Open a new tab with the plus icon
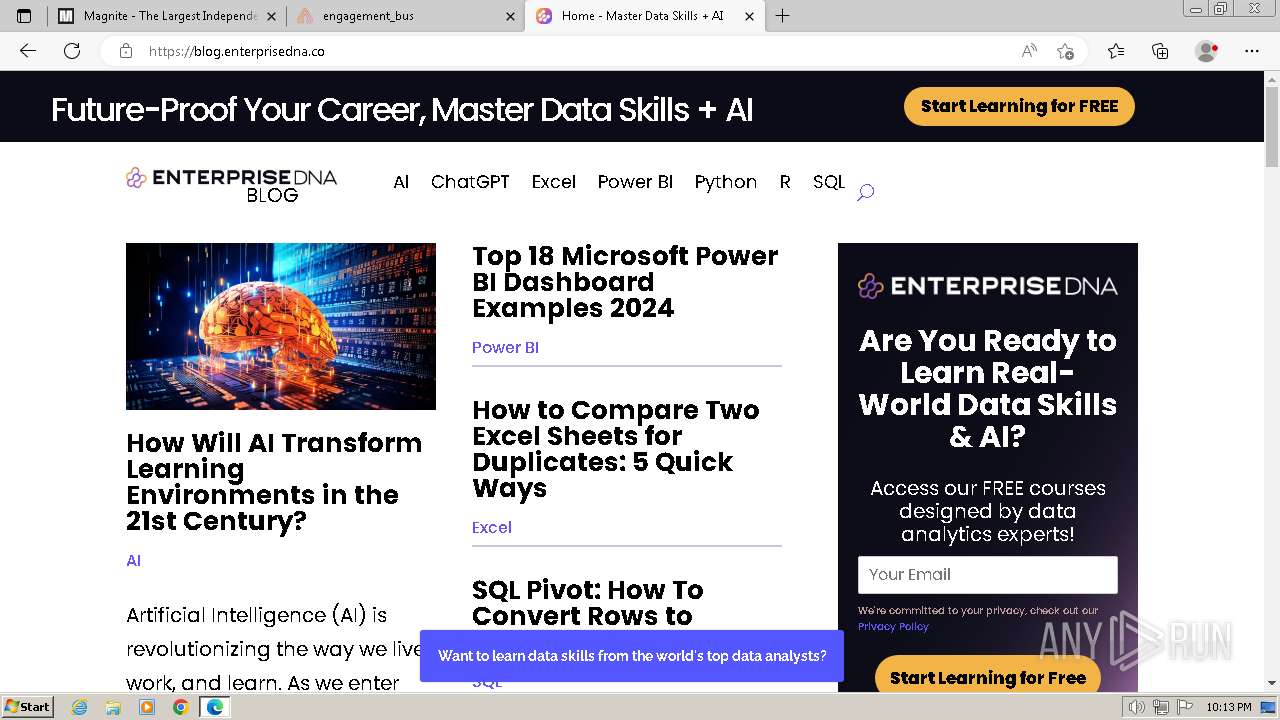The image size is (1280, 720). click(782, 16)
